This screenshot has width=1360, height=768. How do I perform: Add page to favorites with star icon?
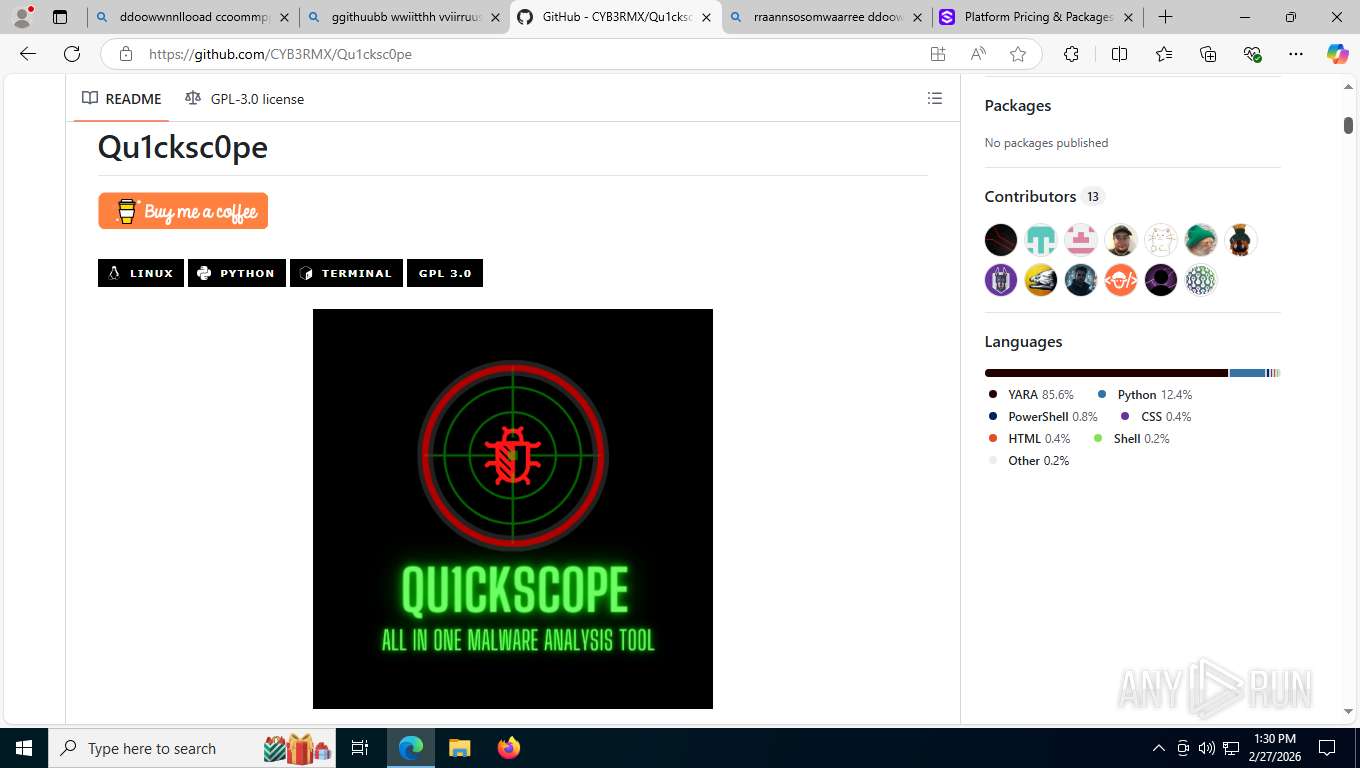(x=1018, y=54)
